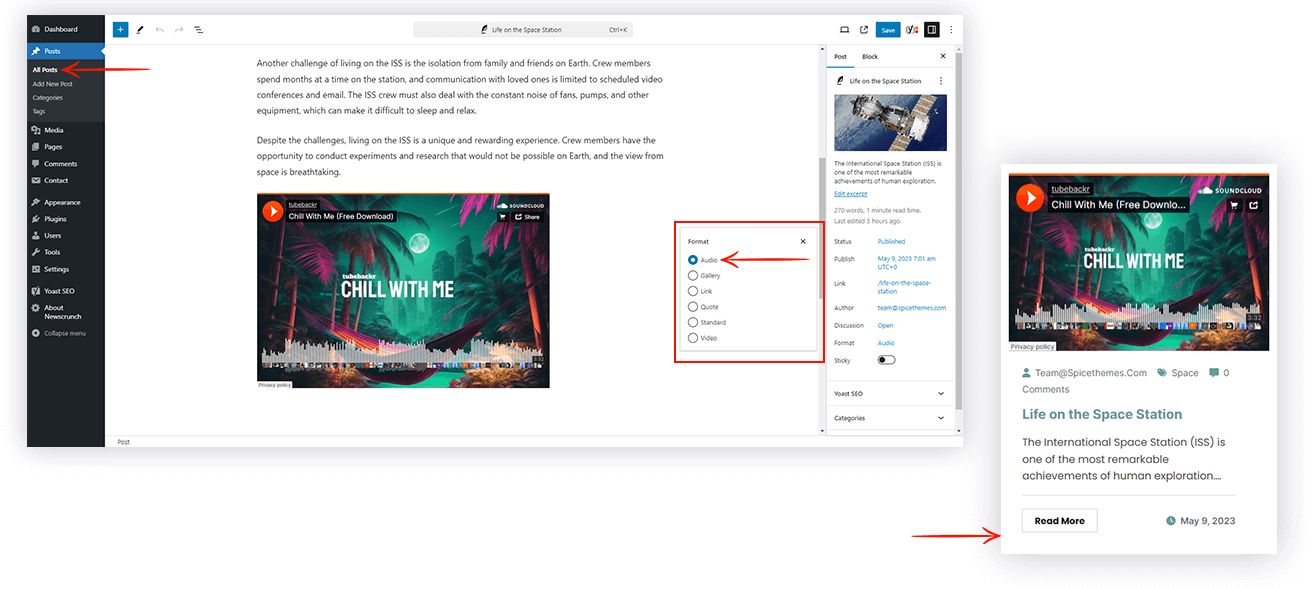This screenshot has height=590, width=1313.
Task: Open All Posts submenu item
Action: tap(45, 70)
